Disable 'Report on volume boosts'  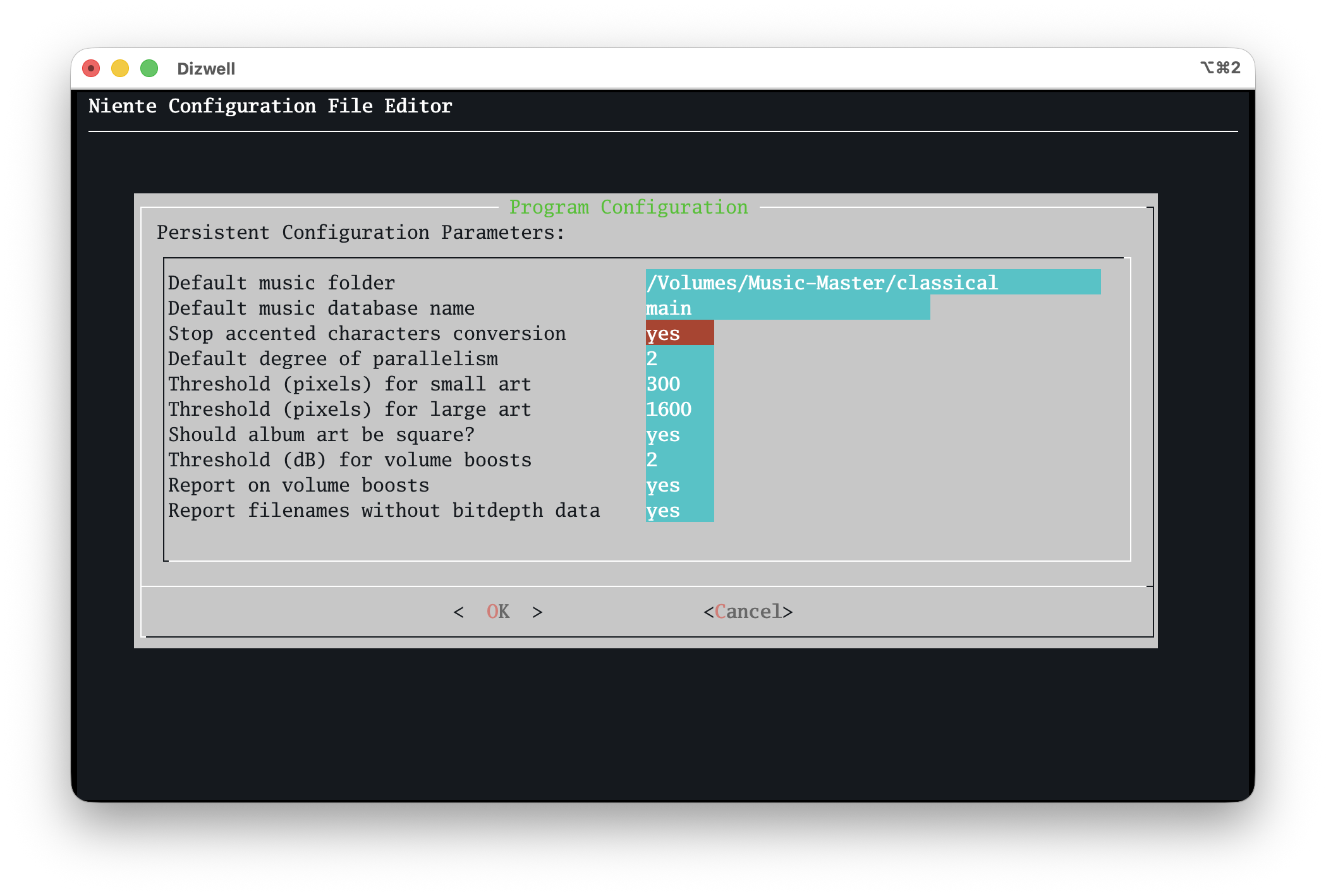(662, 485)
